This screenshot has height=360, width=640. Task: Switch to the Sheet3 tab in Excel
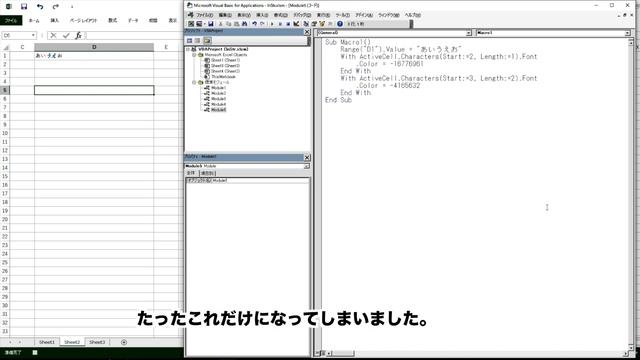(x=97, y=342)
